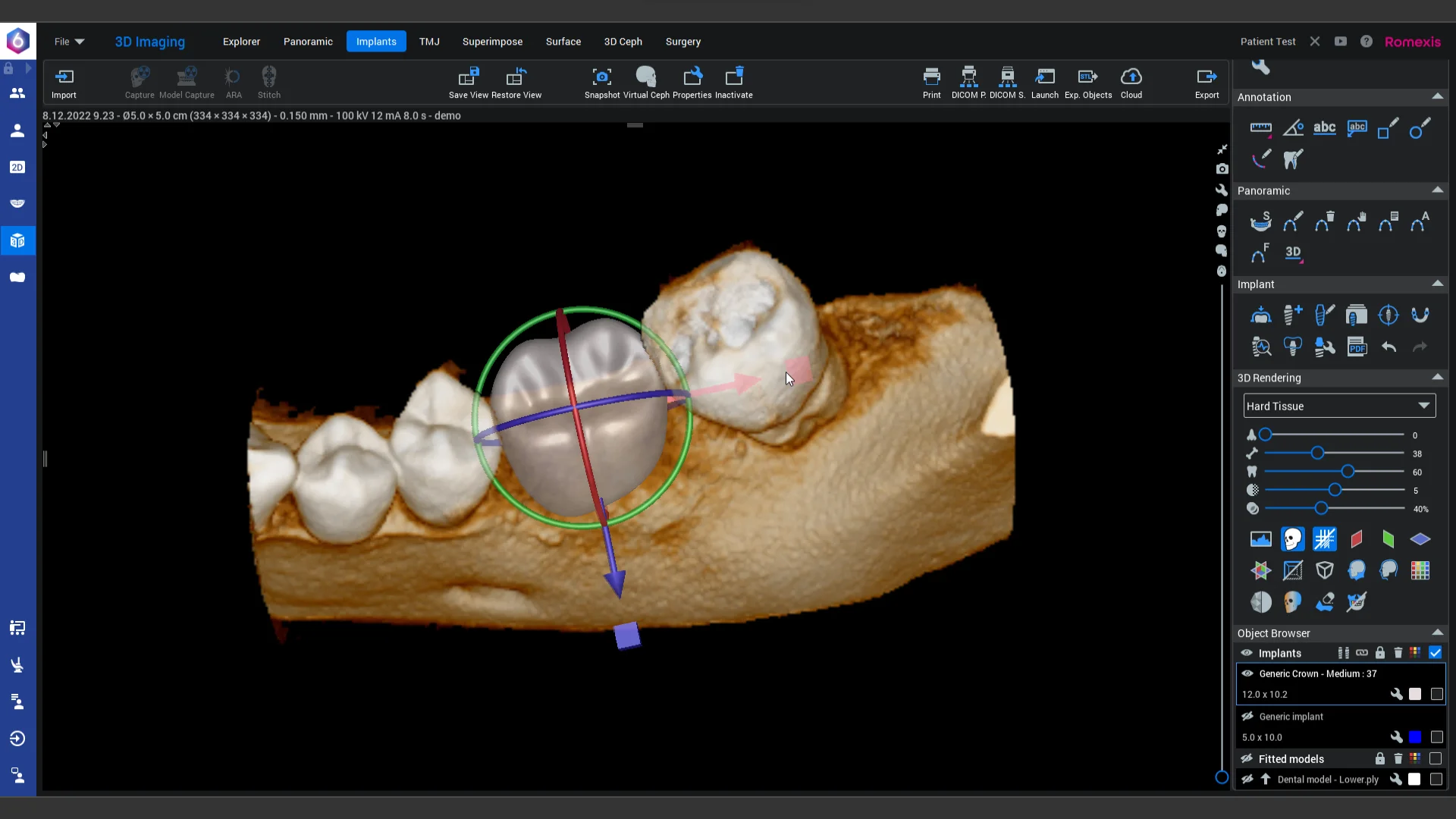Viewport: 1456px width, 819px height.
Task: Switch to the Surgery tab
Action: click(x=683, y=42)
